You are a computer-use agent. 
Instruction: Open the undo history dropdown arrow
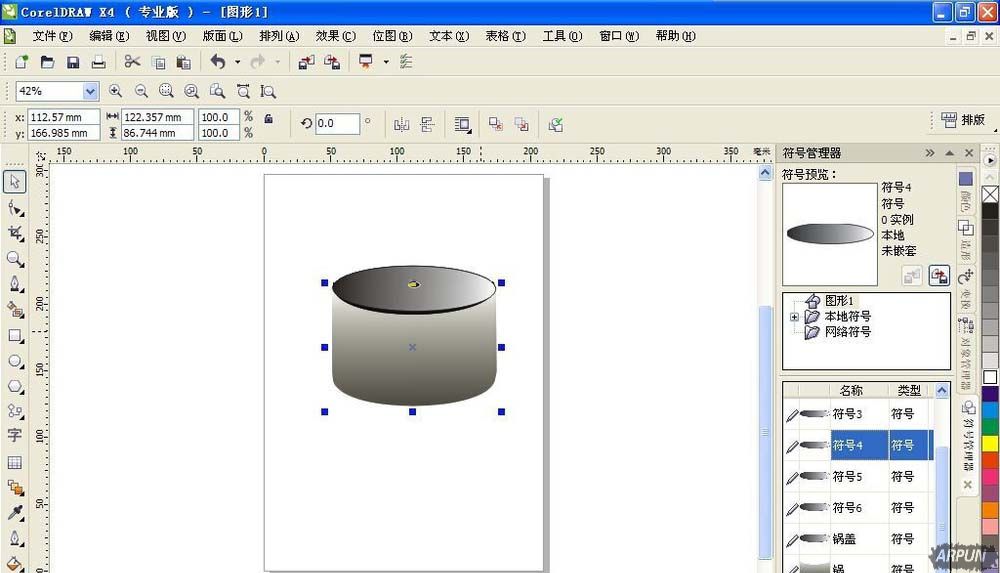[237, 62]
